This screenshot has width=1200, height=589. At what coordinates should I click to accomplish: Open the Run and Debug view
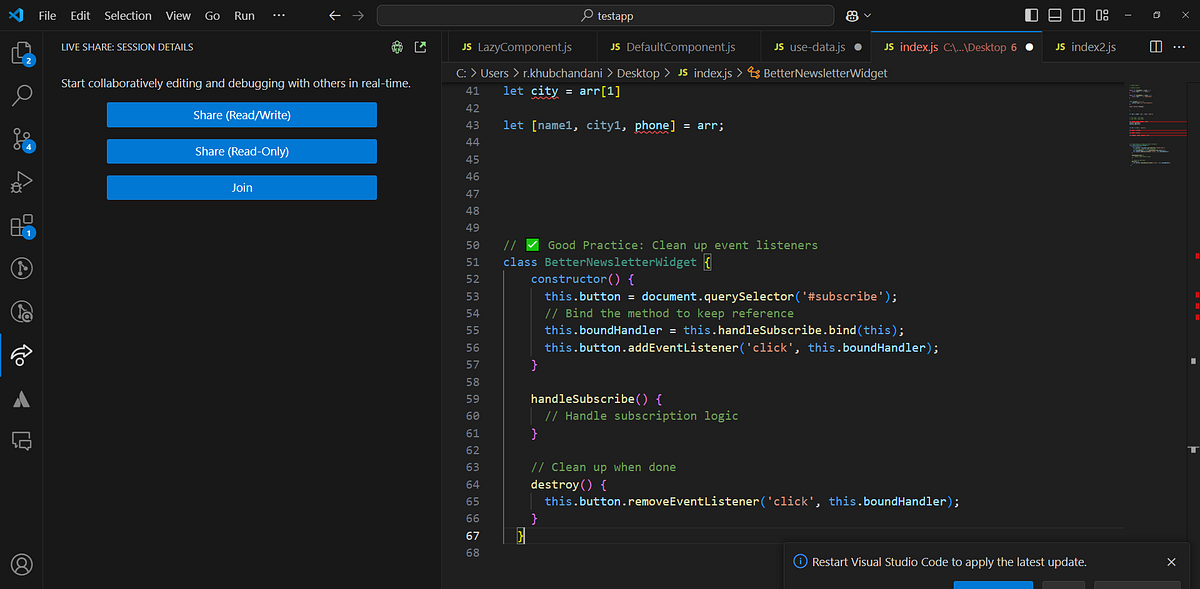tap(22, 182)
